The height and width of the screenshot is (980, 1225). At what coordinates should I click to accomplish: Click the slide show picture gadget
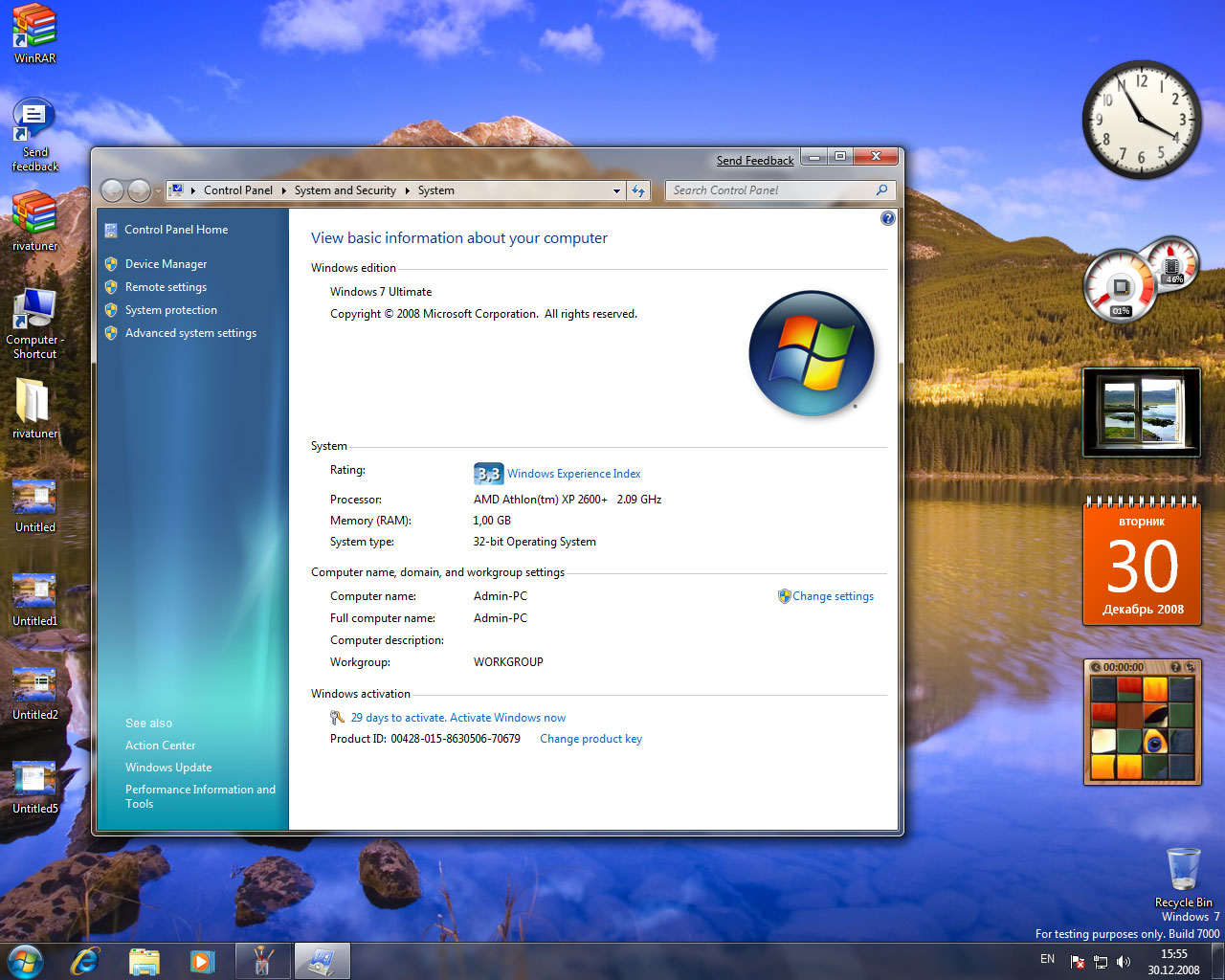point(1141,412)
